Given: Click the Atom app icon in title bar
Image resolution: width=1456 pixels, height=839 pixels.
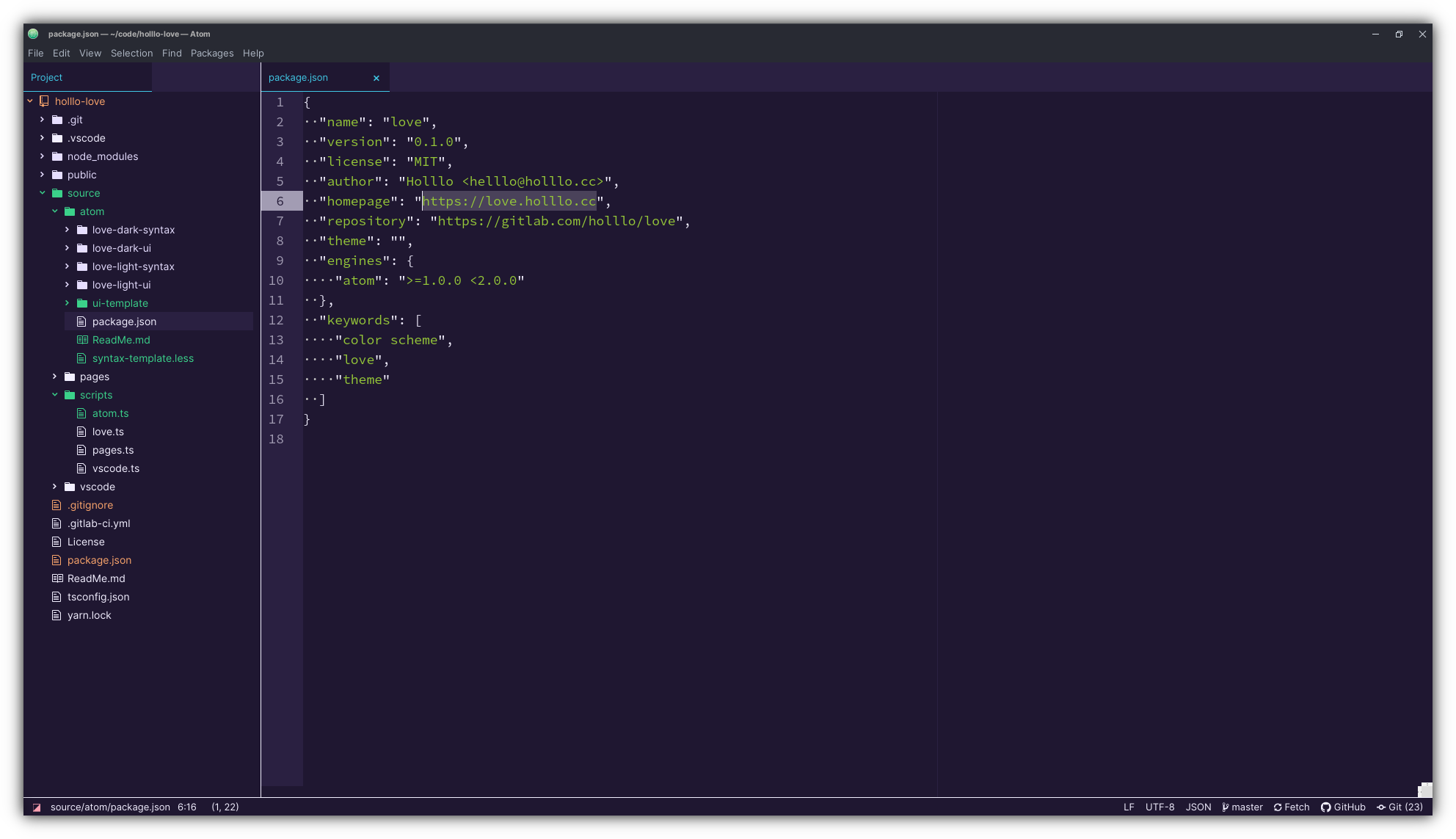Looking at the screenshot, I should pos(33,34).
